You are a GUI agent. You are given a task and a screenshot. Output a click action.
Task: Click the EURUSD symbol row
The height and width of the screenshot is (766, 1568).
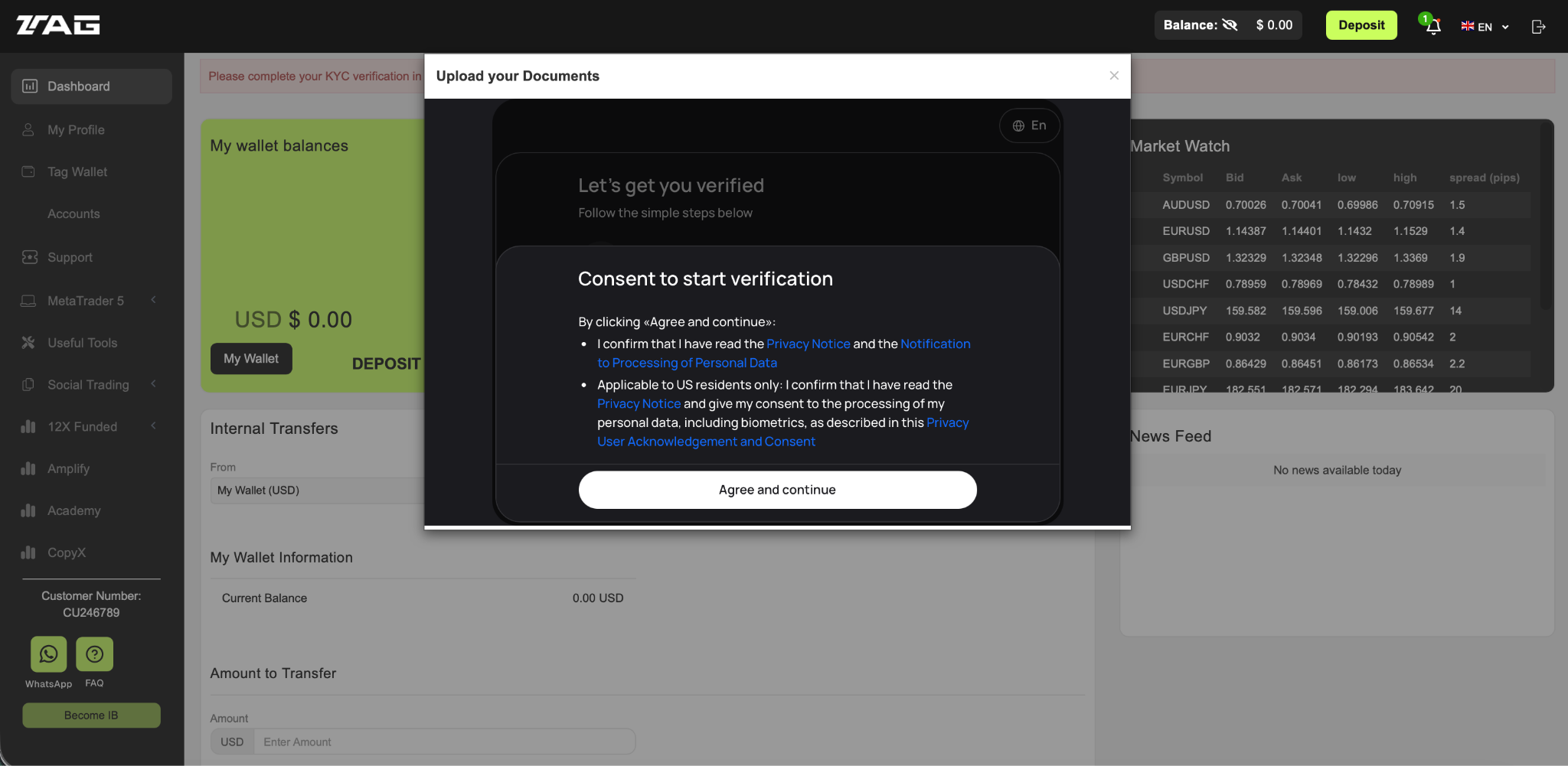pos(1331,231)
